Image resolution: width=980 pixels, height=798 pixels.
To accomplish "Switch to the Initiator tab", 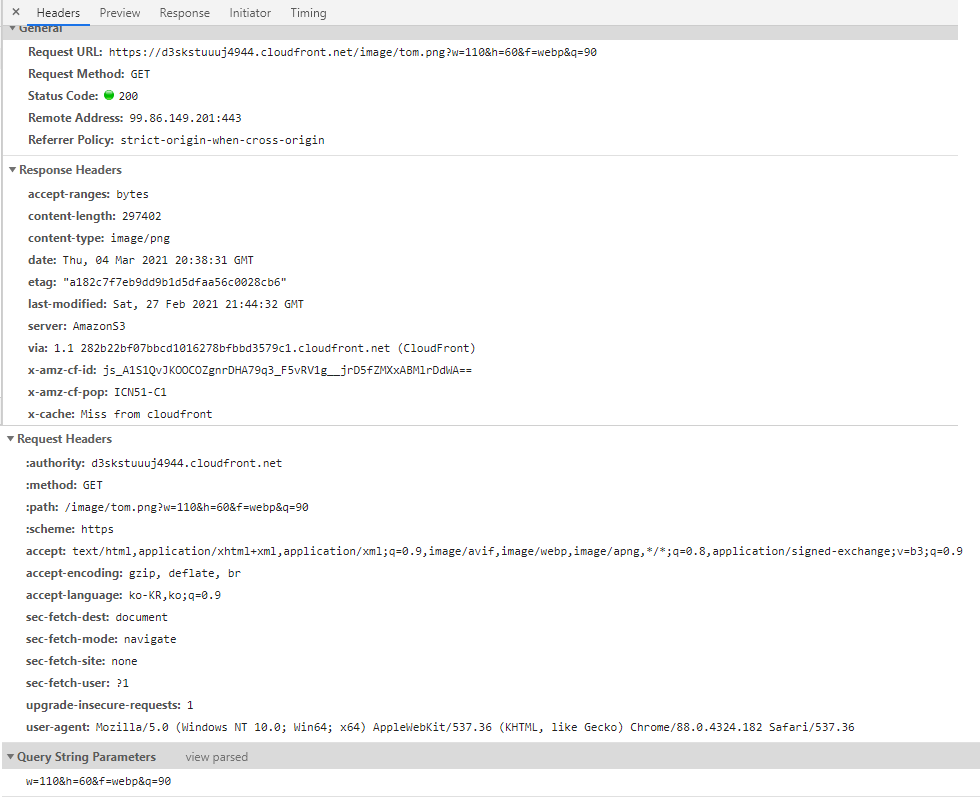I will (x=250, y=12).
